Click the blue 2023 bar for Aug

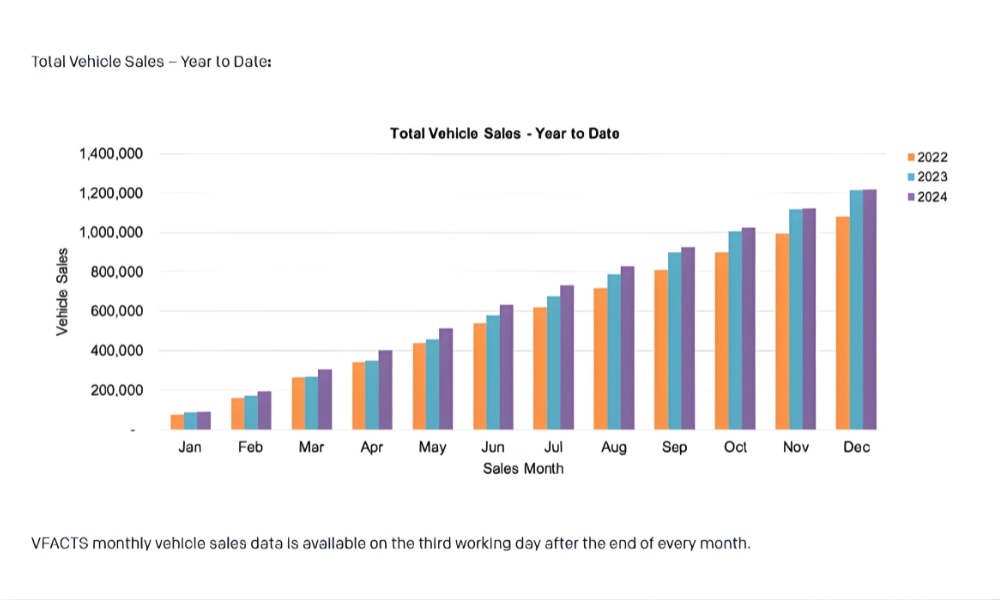click(x=614, y=352)
